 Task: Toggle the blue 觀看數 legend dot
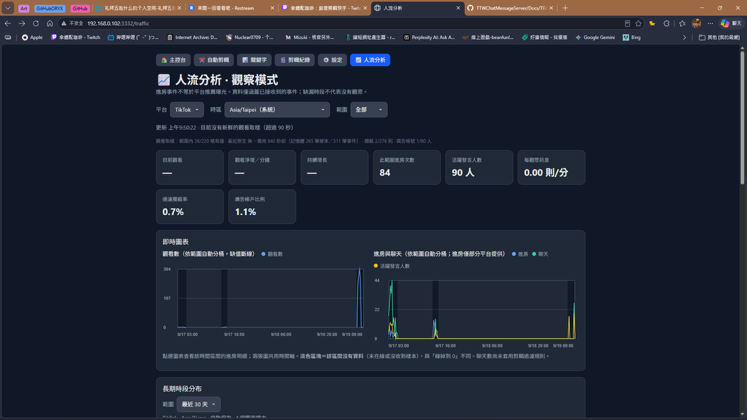pos(263,254)
